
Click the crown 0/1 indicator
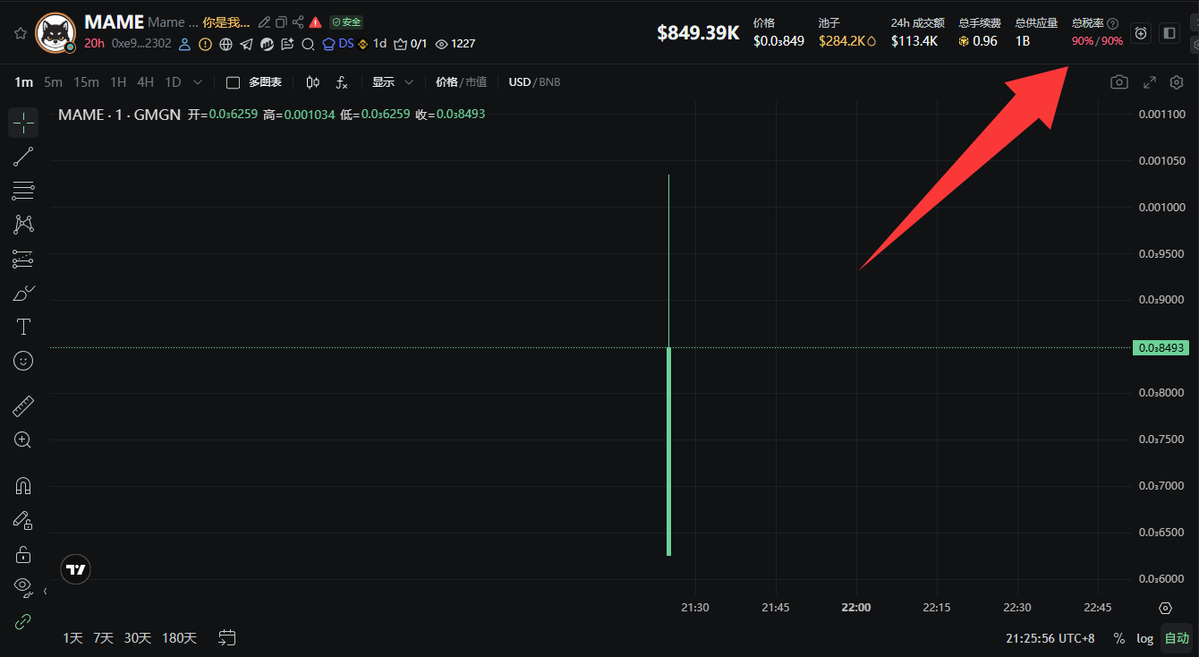coord(410,44)
